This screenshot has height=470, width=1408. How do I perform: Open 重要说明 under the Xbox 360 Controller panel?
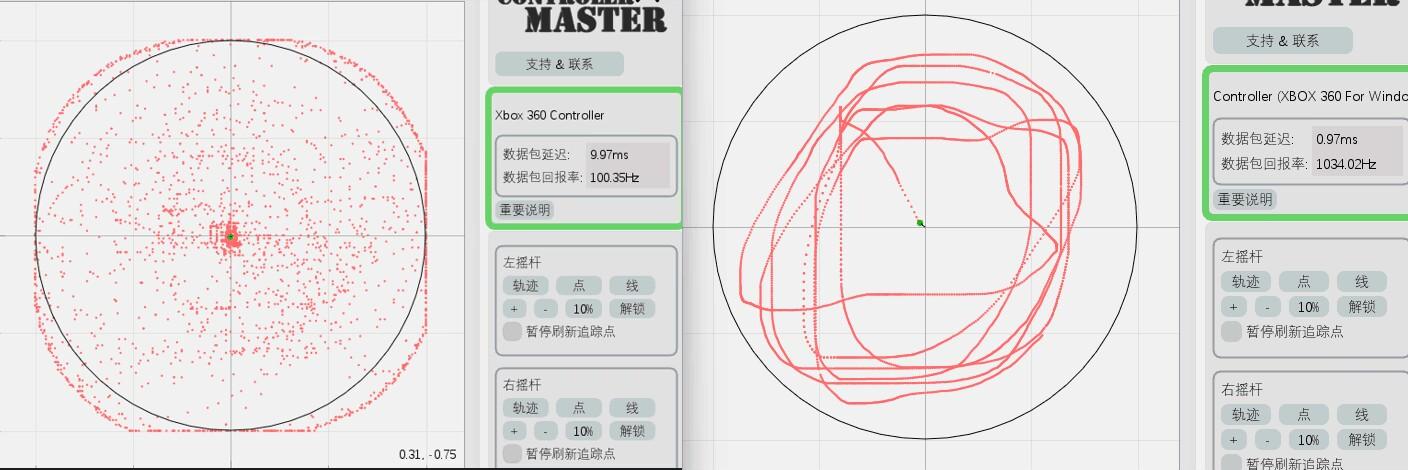point(525,210)
